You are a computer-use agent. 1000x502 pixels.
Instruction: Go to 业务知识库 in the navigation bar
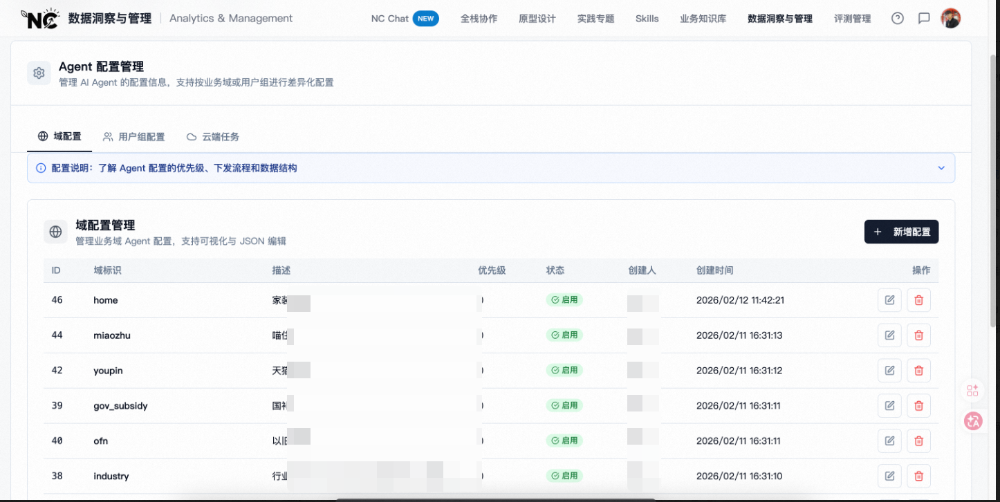point(703,19)
